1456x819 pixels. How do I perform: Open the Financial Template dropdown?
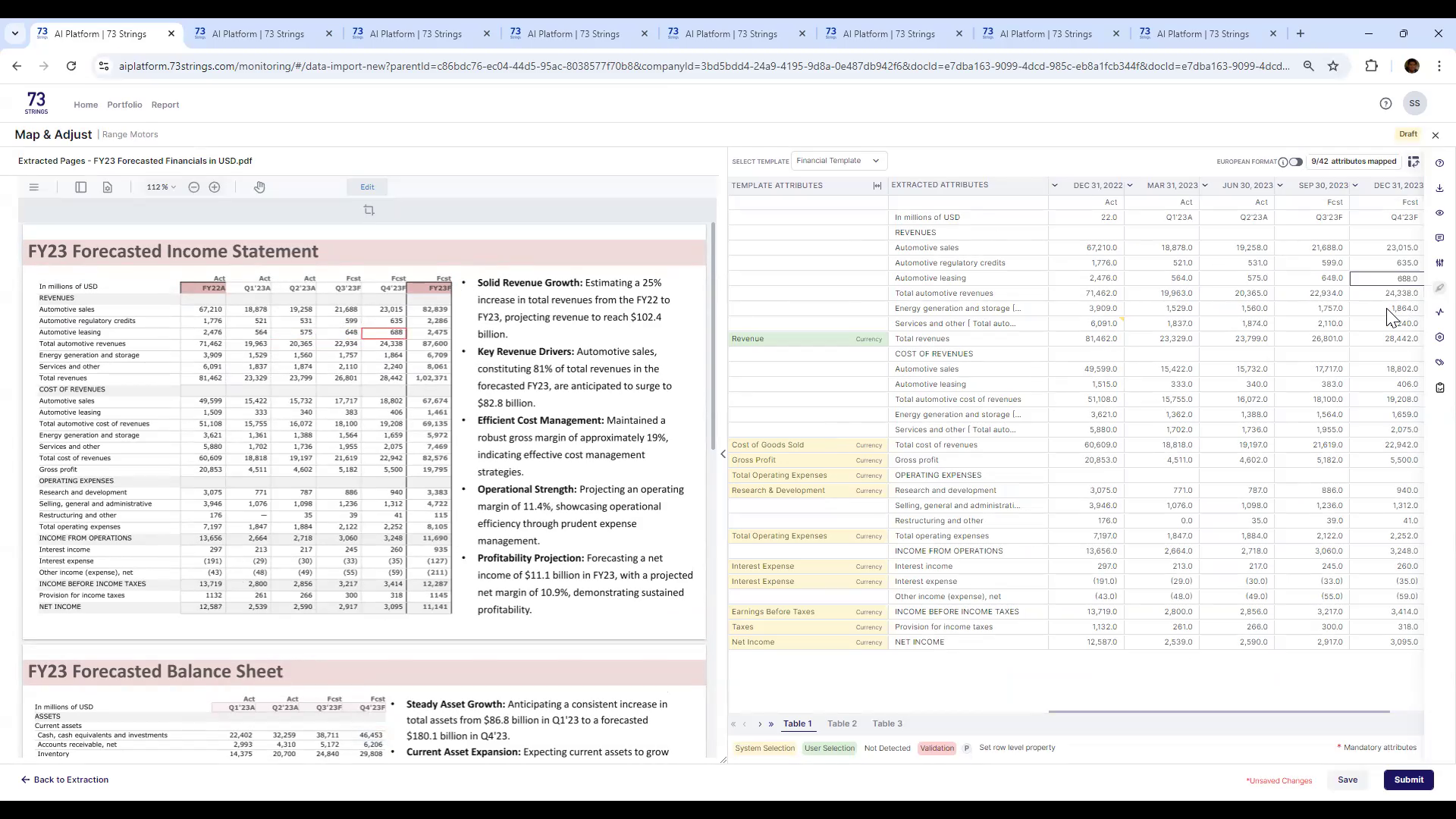[x=839, y=160]
